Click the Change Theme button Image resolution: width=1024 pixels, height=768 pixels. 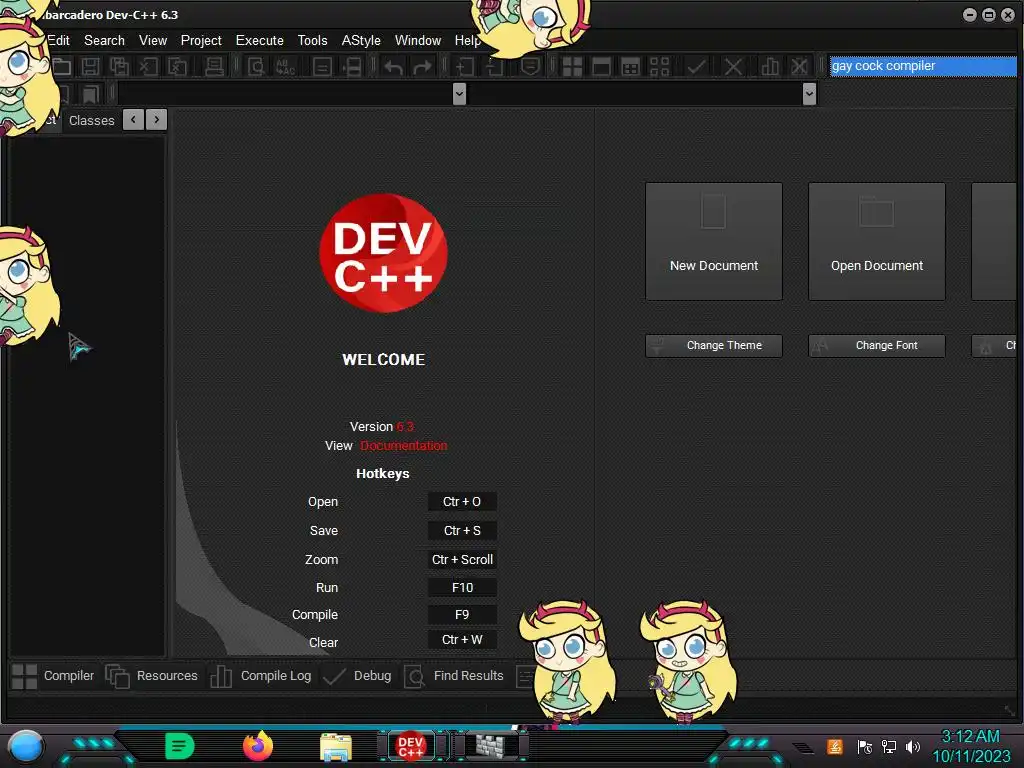[714, 345]
